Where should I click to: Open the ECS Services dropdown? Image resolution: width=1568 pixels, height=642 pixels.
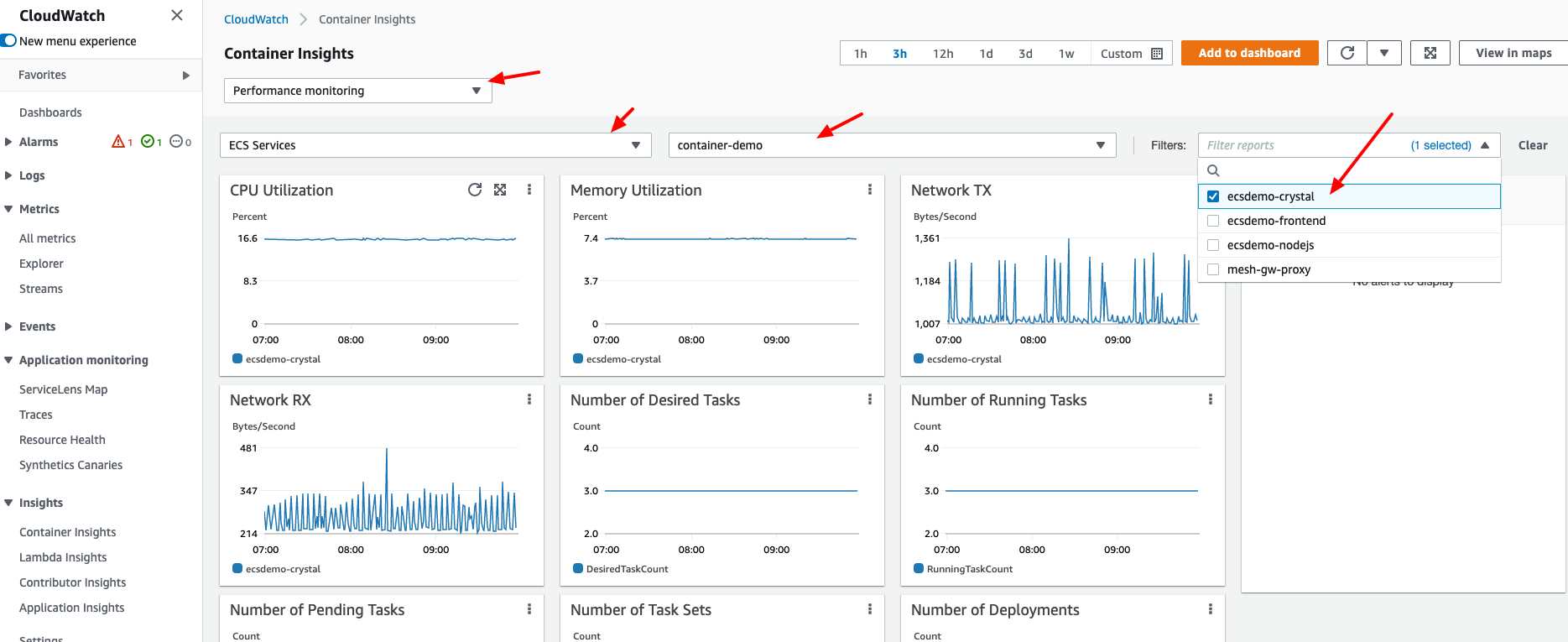coord(435,145)
